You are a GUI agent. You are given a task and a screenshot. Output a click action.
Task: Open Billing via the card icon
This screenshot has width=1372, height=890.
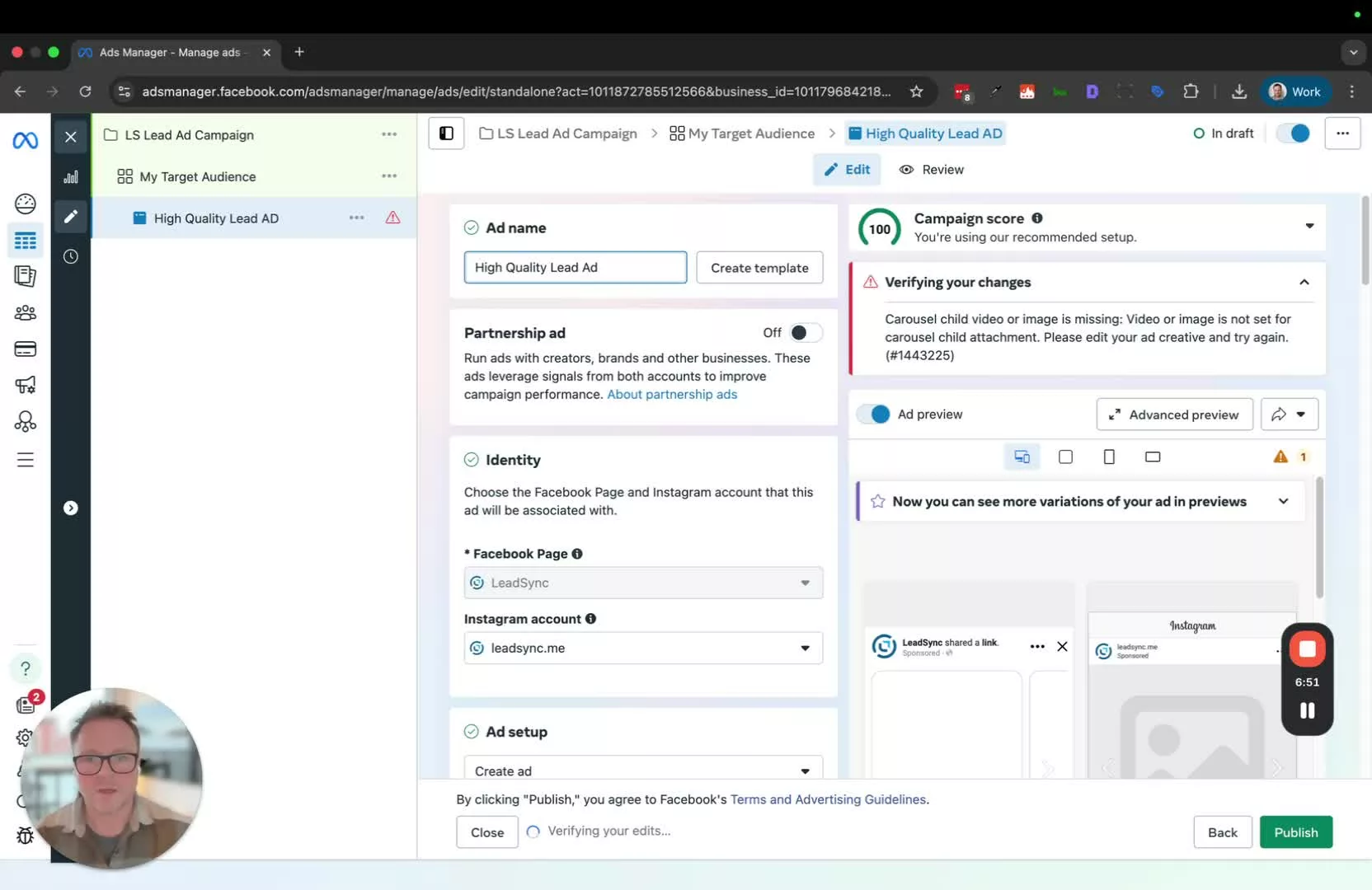[x=26, y=349]
